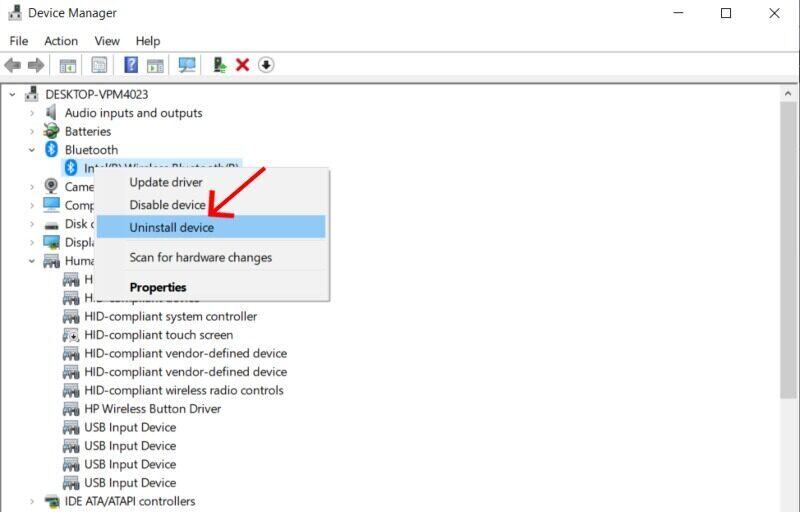Click the HP Wireless Button Driver icon

71,409
